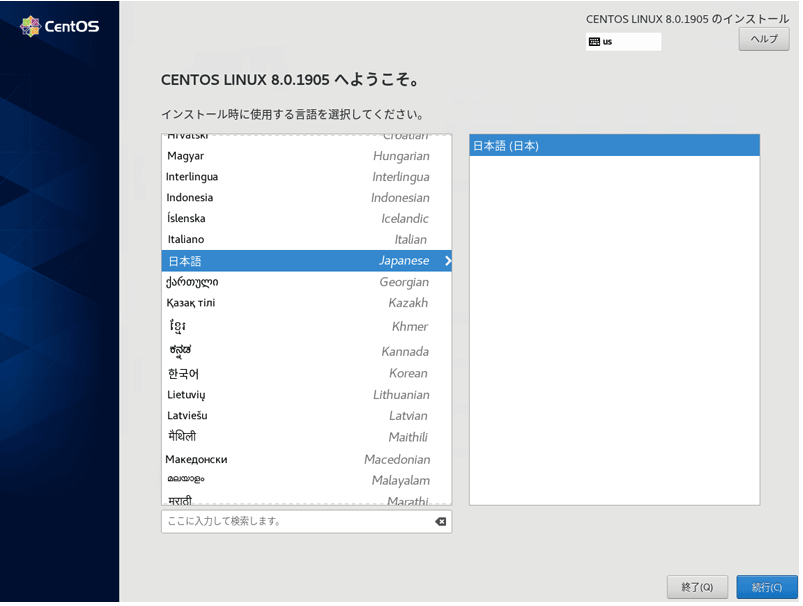
Task: Open the ヘルプ help button
Action: pos(763,38)
